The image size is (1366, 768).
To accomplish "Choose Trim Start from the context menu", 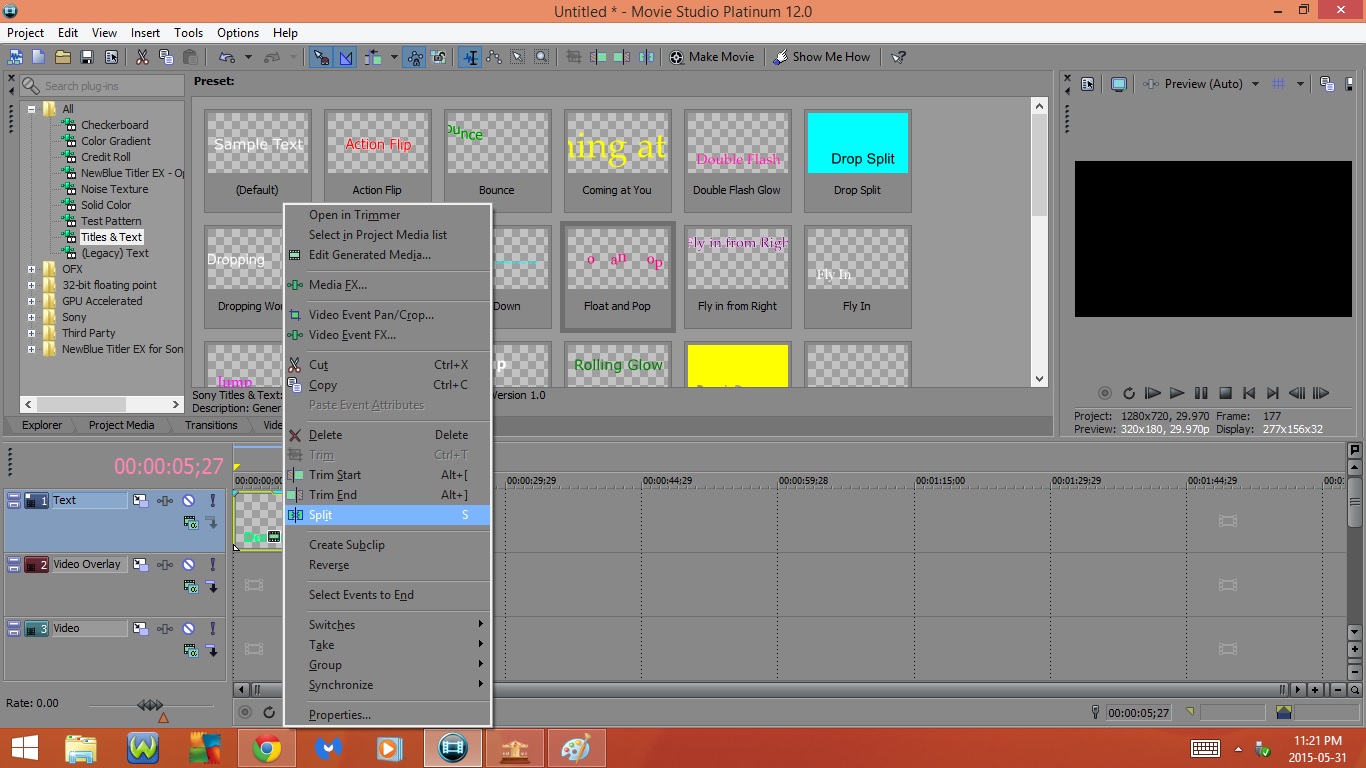I will click(x=388, y=475).
